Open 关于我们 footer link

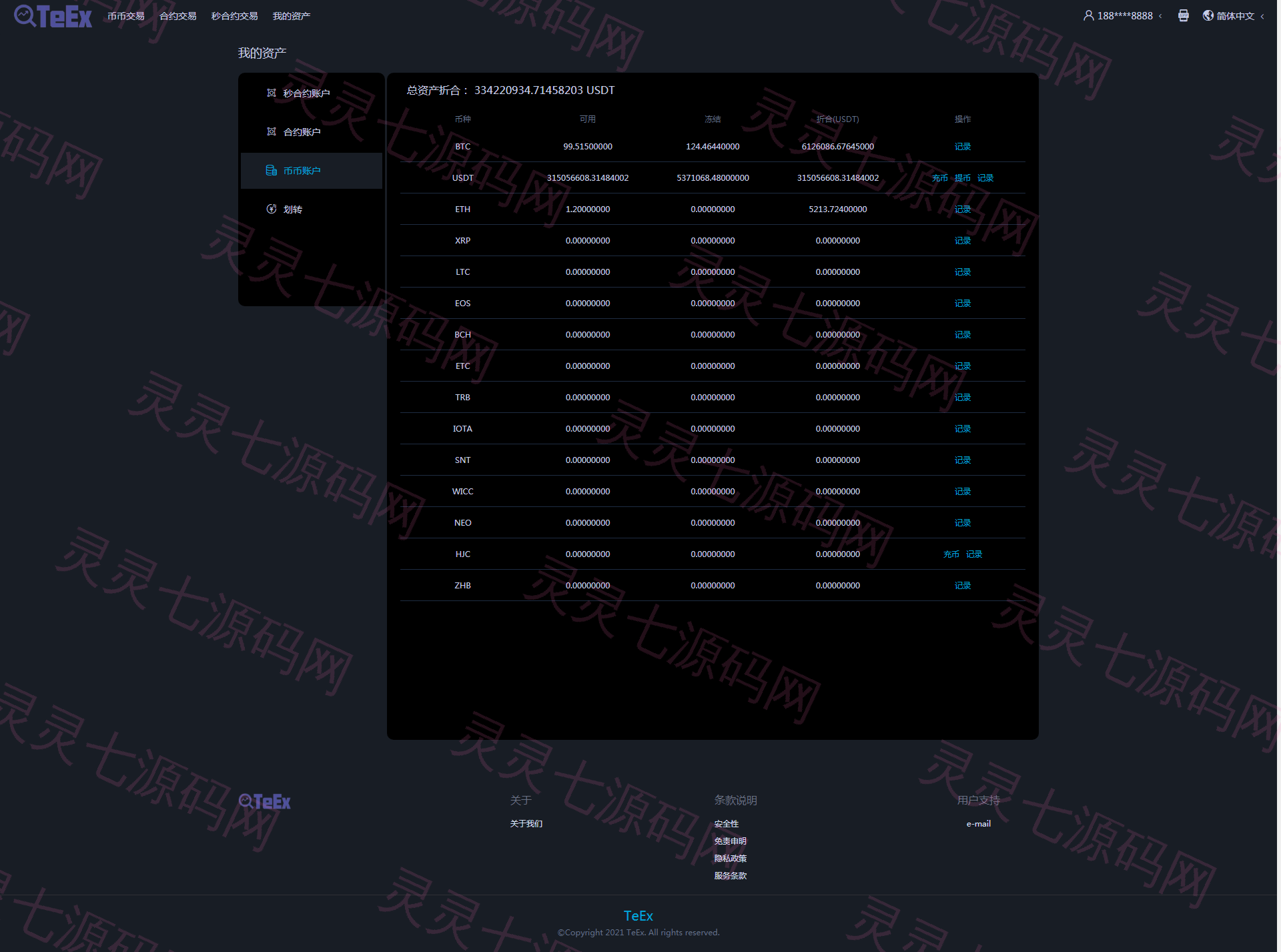(x=526, y=823)
